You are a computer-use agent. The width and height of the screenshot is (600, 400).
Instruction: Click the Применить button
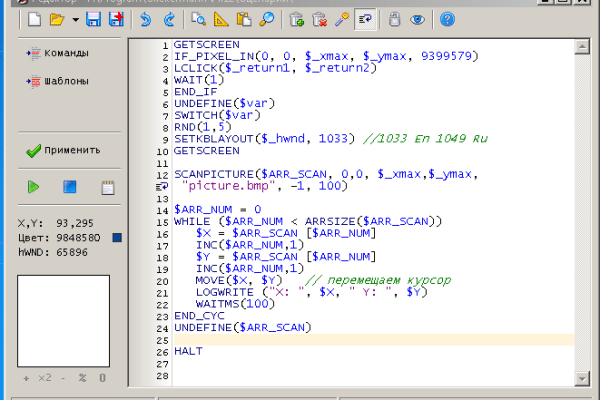pos(63,150)
